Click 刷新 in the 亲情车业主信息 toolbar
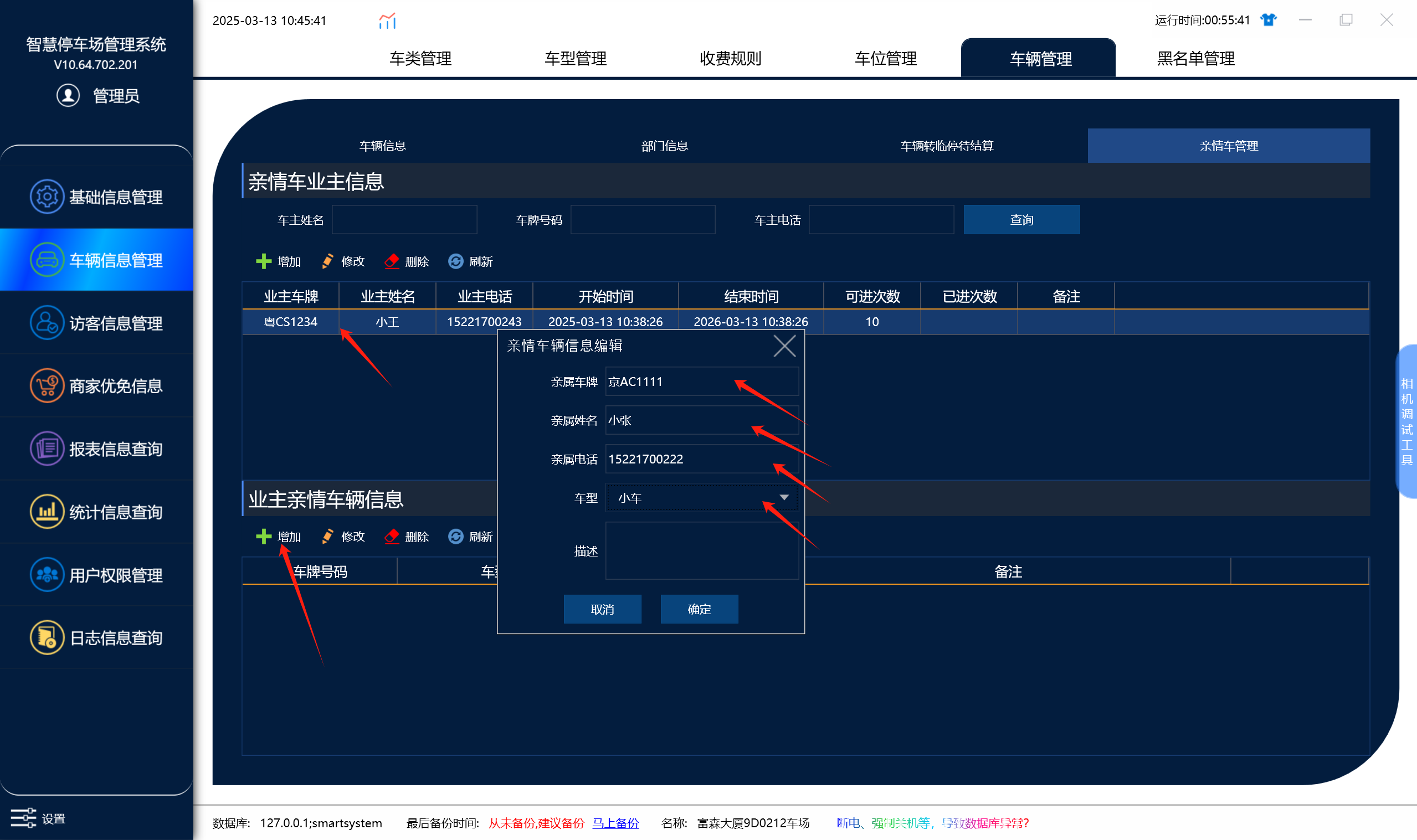This screenshot has height=840, width=1417. point(470,261)
